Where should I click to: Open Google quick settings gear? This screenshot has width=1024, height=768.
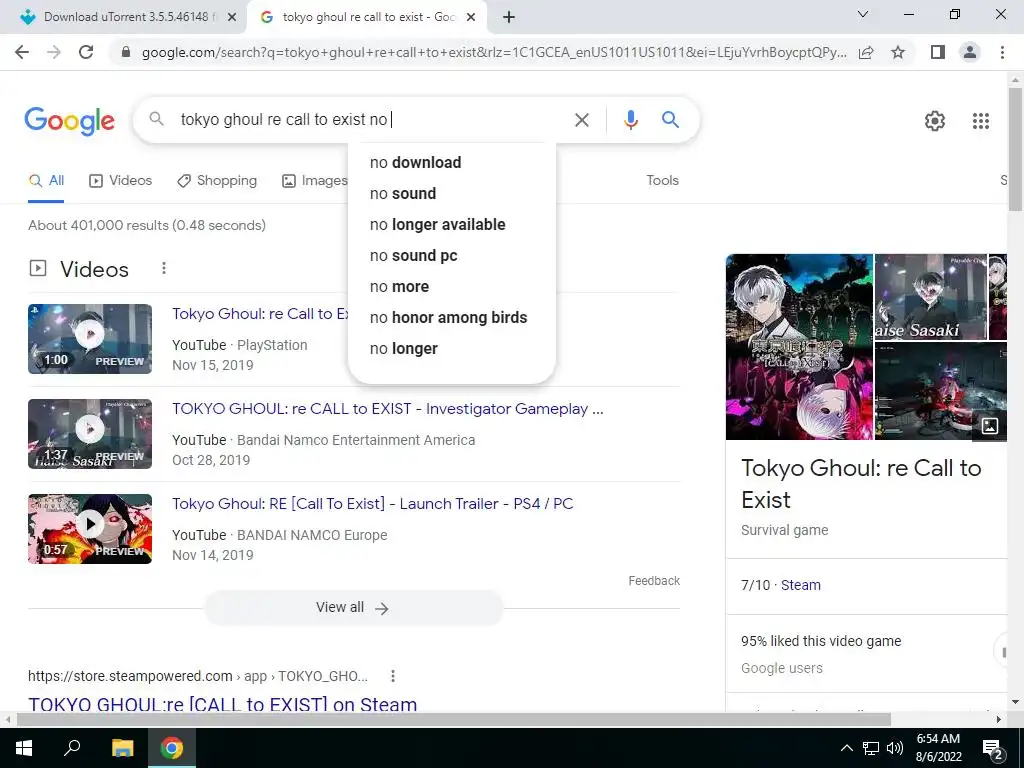pos(935,121)
